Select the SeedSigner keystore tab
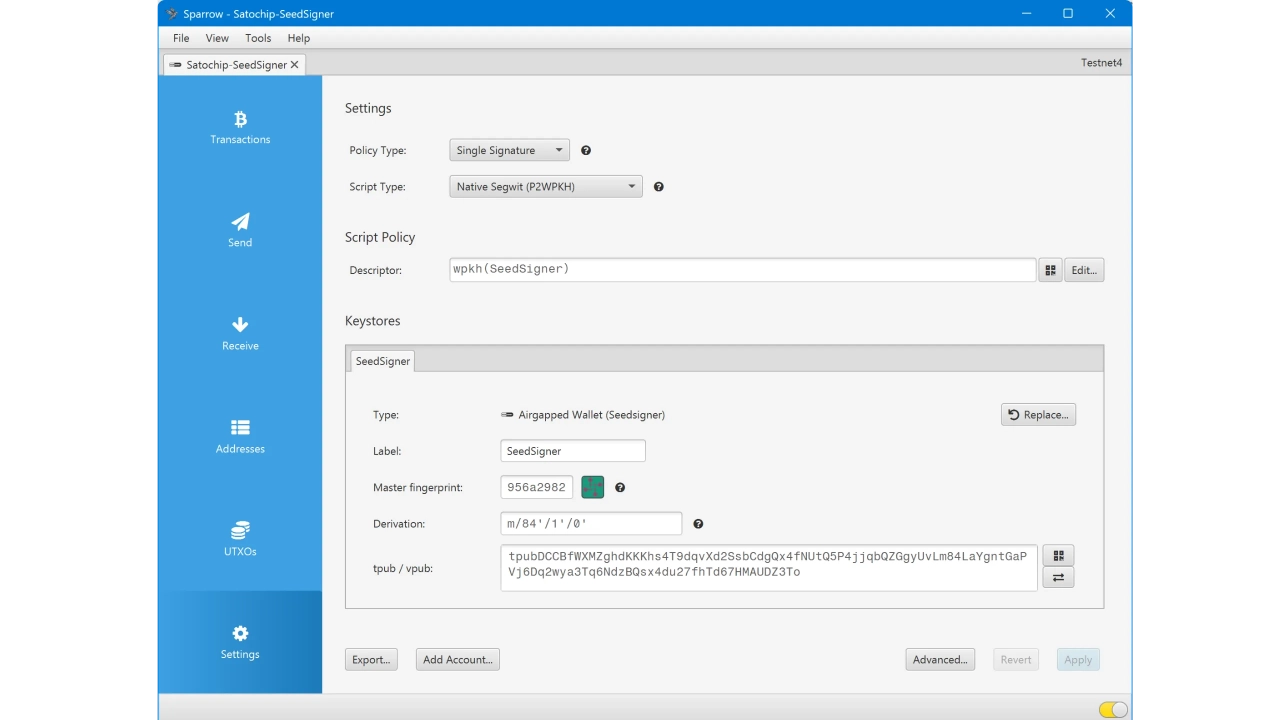 [x=383, y=361]
